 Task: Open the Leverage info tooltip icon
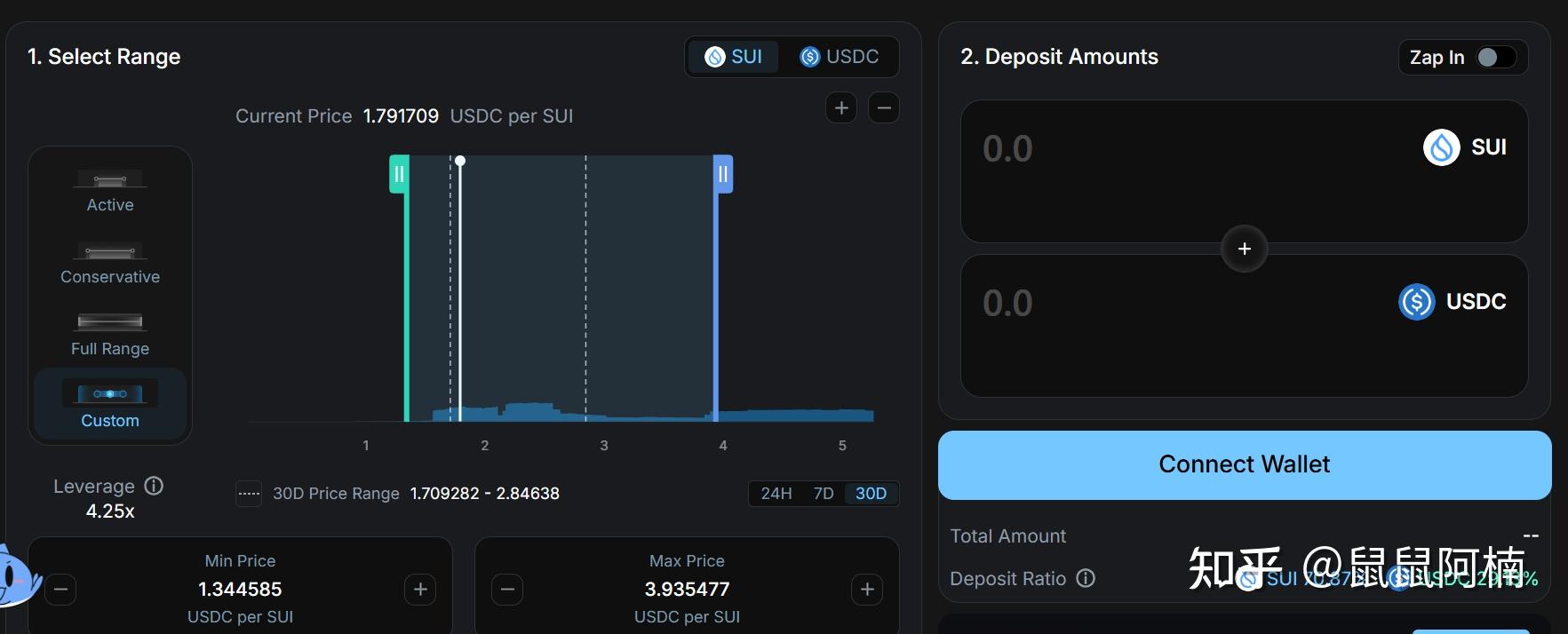pyautogui.click(x=155, y=486)
